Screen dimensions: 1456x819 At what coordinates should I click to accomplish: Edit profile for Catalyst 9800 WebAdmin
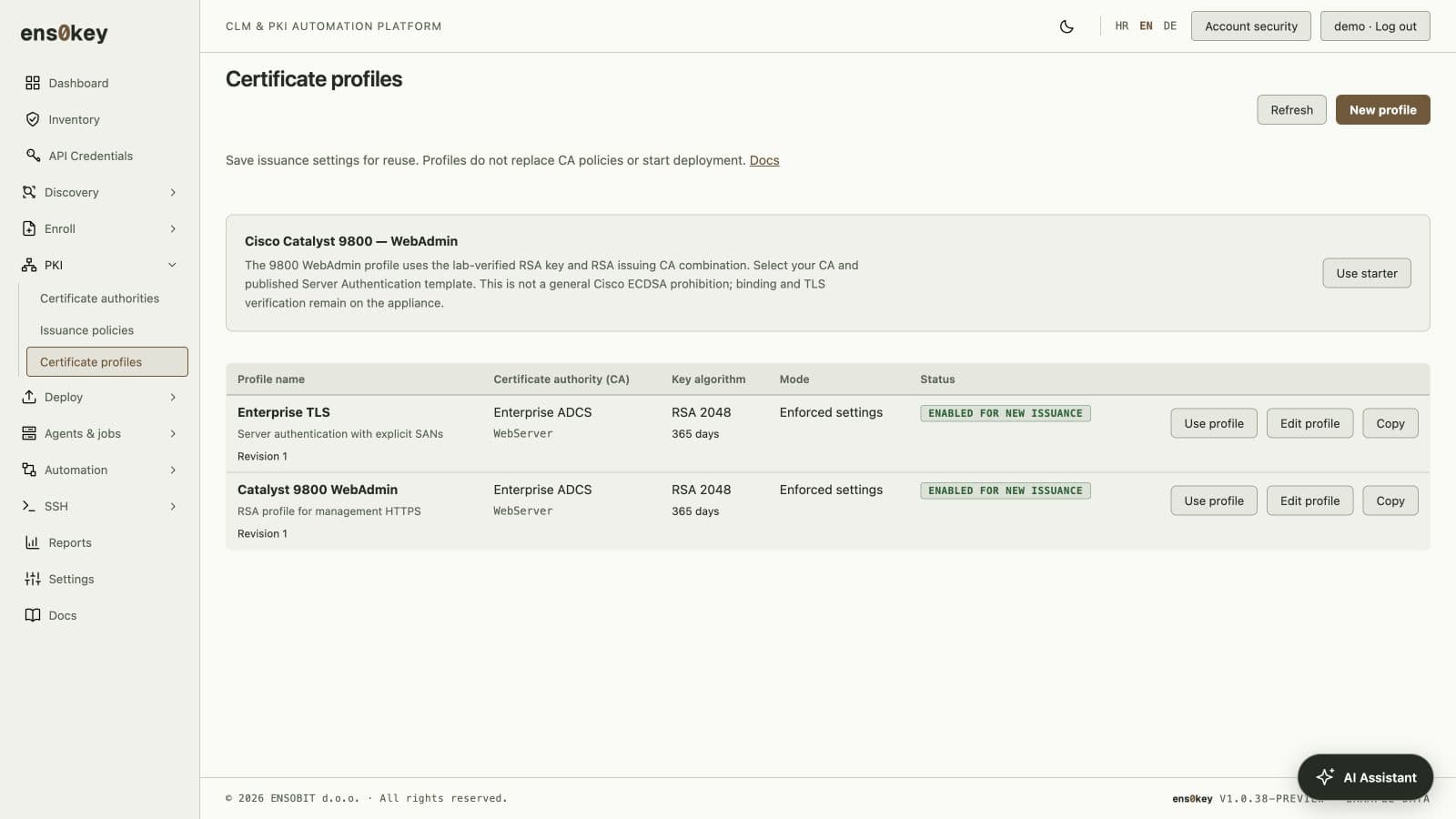pos(1309,500)
